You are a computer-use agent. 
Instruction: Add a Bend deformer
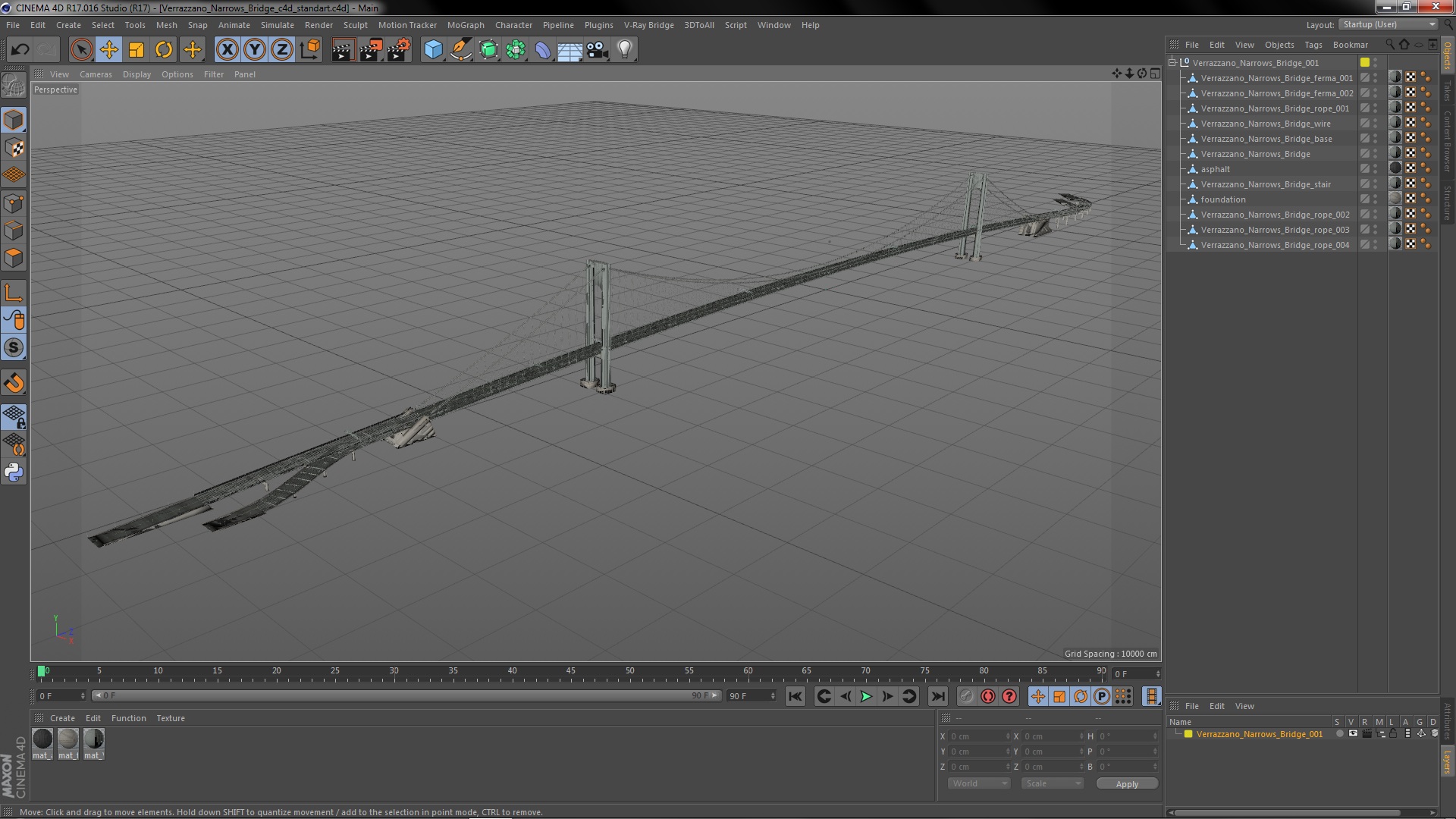tap(543, 50)
